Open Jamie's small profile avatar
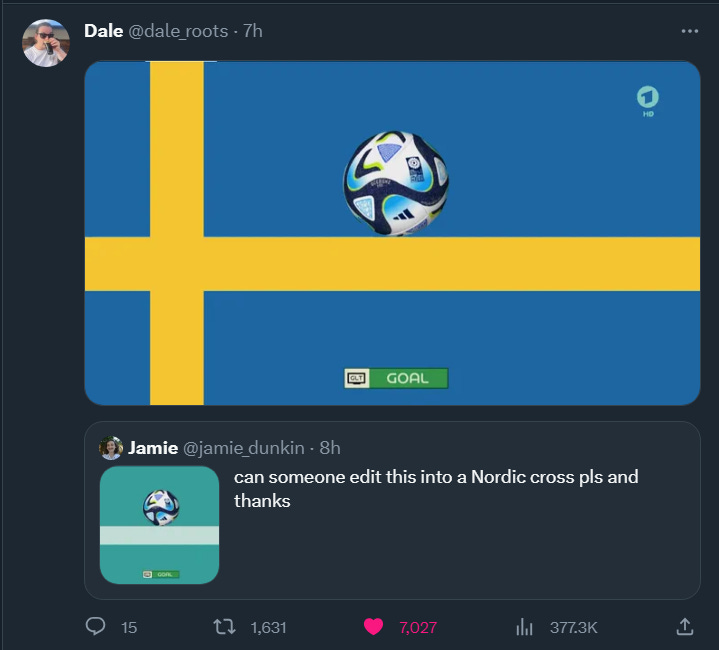This screenshot has width=719, height=650. point(111,448)
